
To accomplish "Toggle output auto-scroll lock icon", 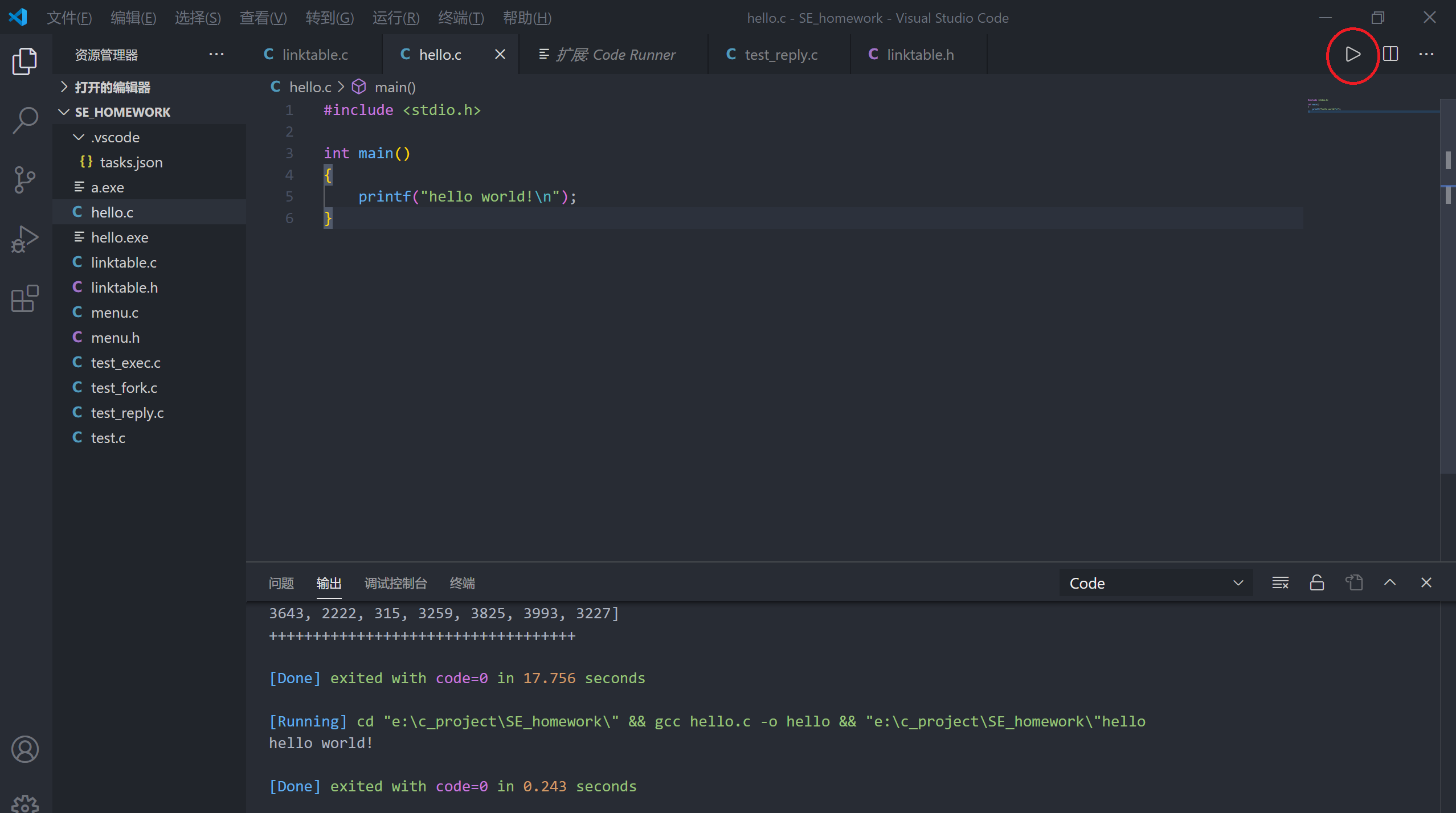I will (1316, 583).
